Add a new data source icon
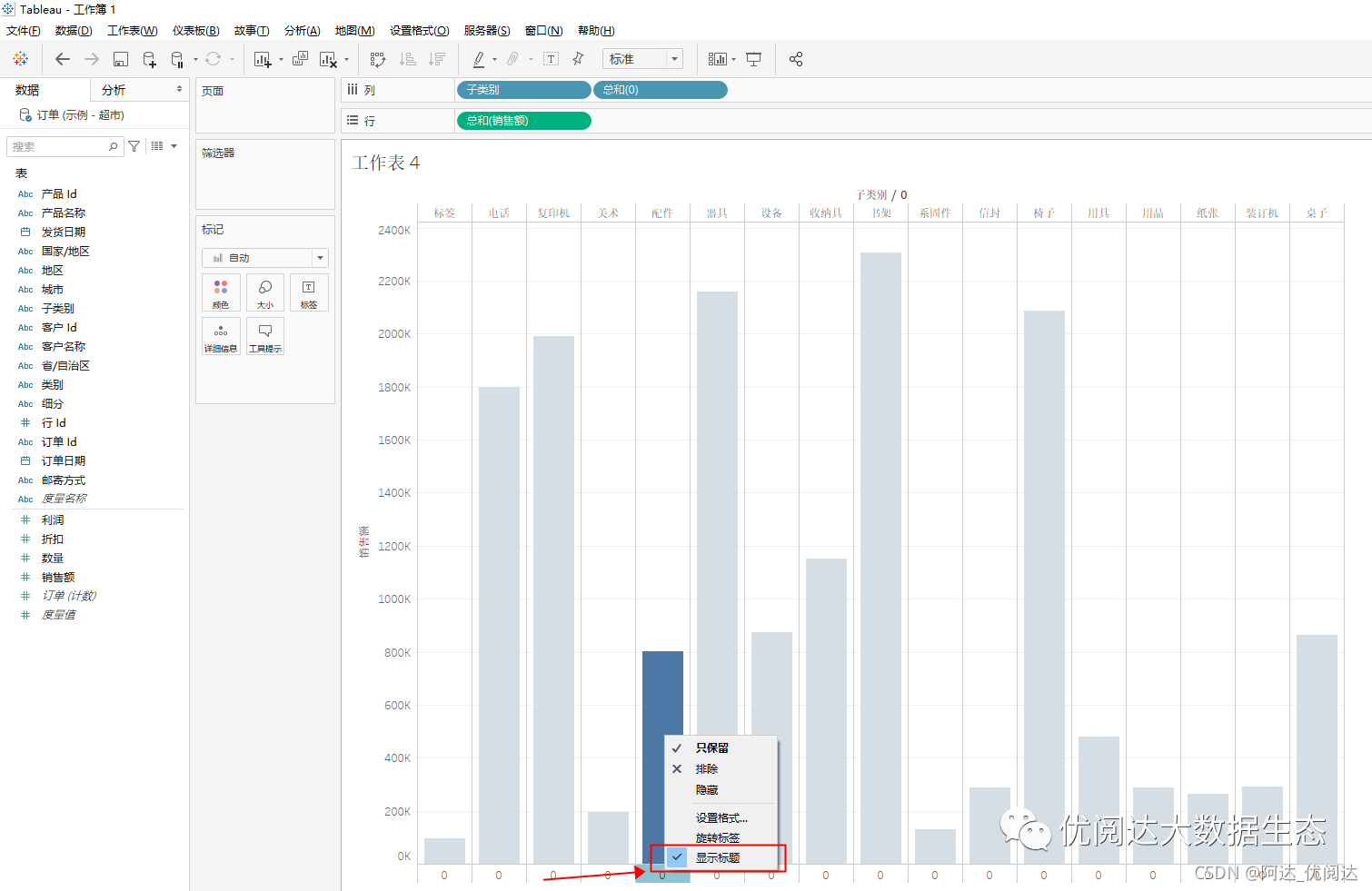 click(149, 59)
